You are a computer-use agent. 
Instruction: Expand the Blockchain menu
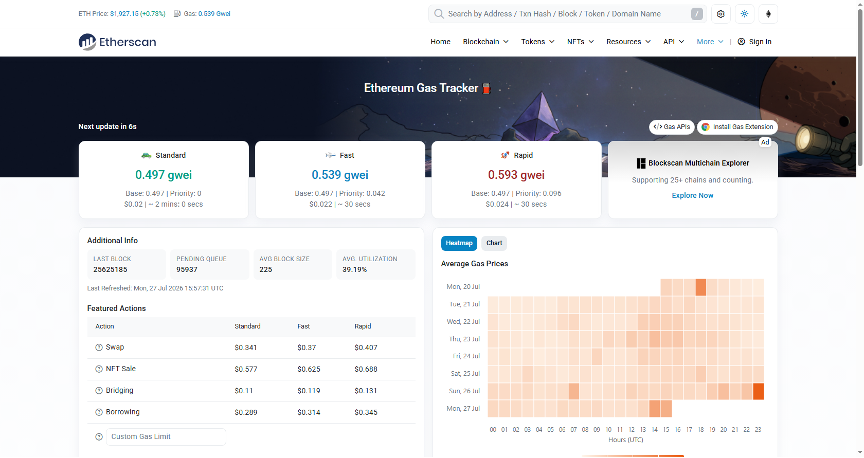[x=485, y=41]
